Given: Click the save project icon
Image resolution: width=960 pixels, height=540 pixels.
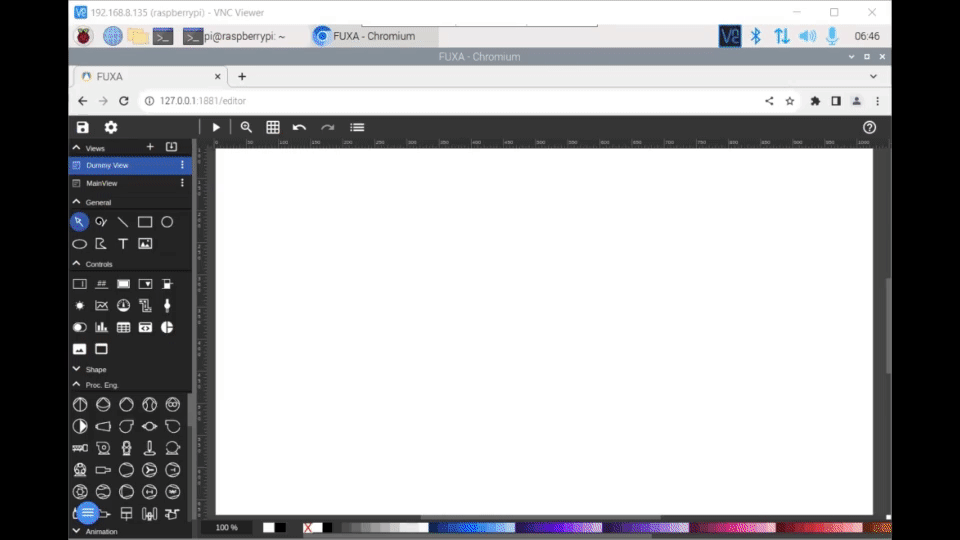Looking at the screenshot, I should (x=83, y=127).
